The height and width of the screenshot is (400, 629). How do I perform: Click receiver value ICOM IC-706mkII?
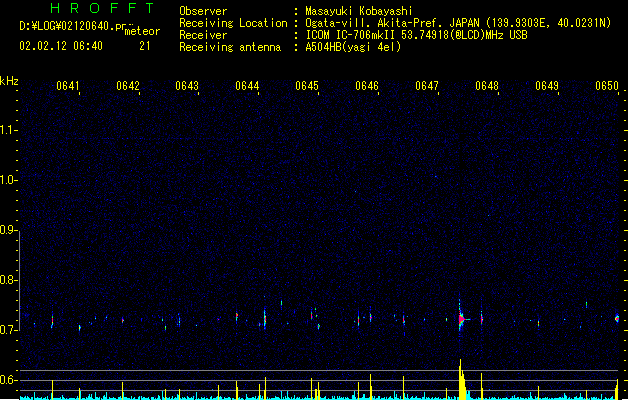[351, 35]
